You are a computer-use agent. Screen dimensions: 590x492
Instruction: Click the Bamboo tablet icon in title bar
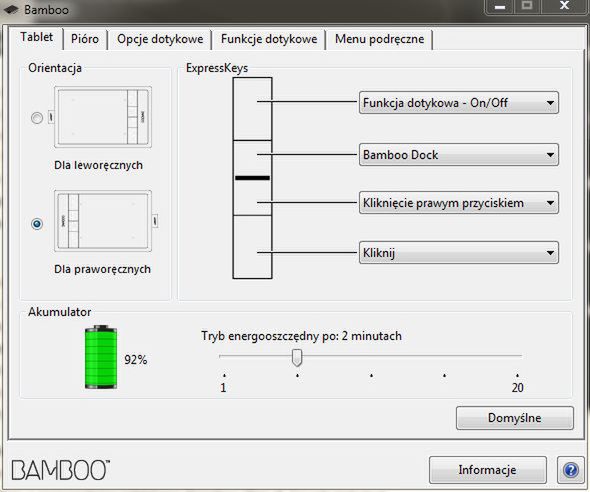pyautogui.click(x=11, y=9)
